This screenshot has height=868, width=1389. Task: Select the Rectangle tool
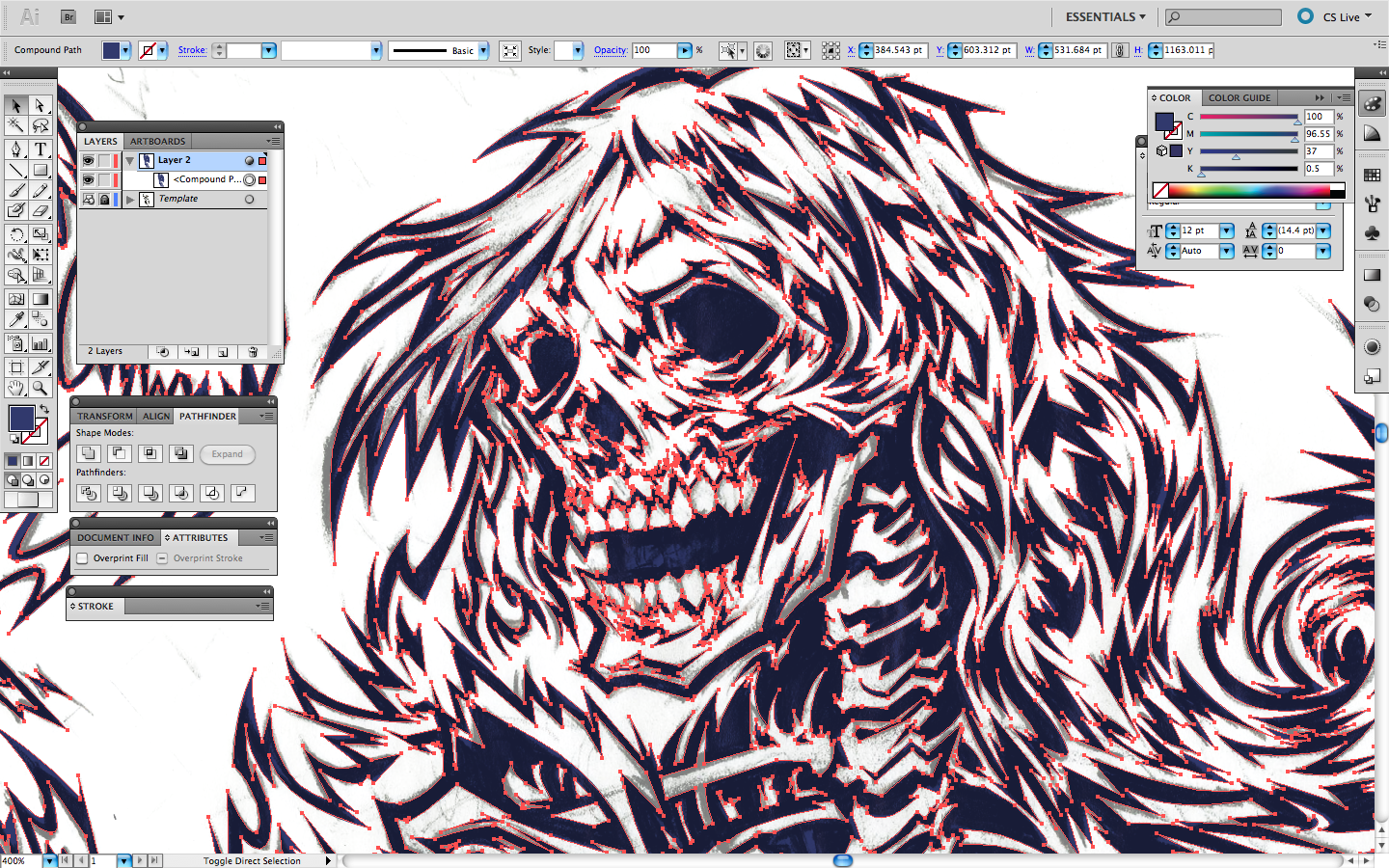tap(41, 170)
